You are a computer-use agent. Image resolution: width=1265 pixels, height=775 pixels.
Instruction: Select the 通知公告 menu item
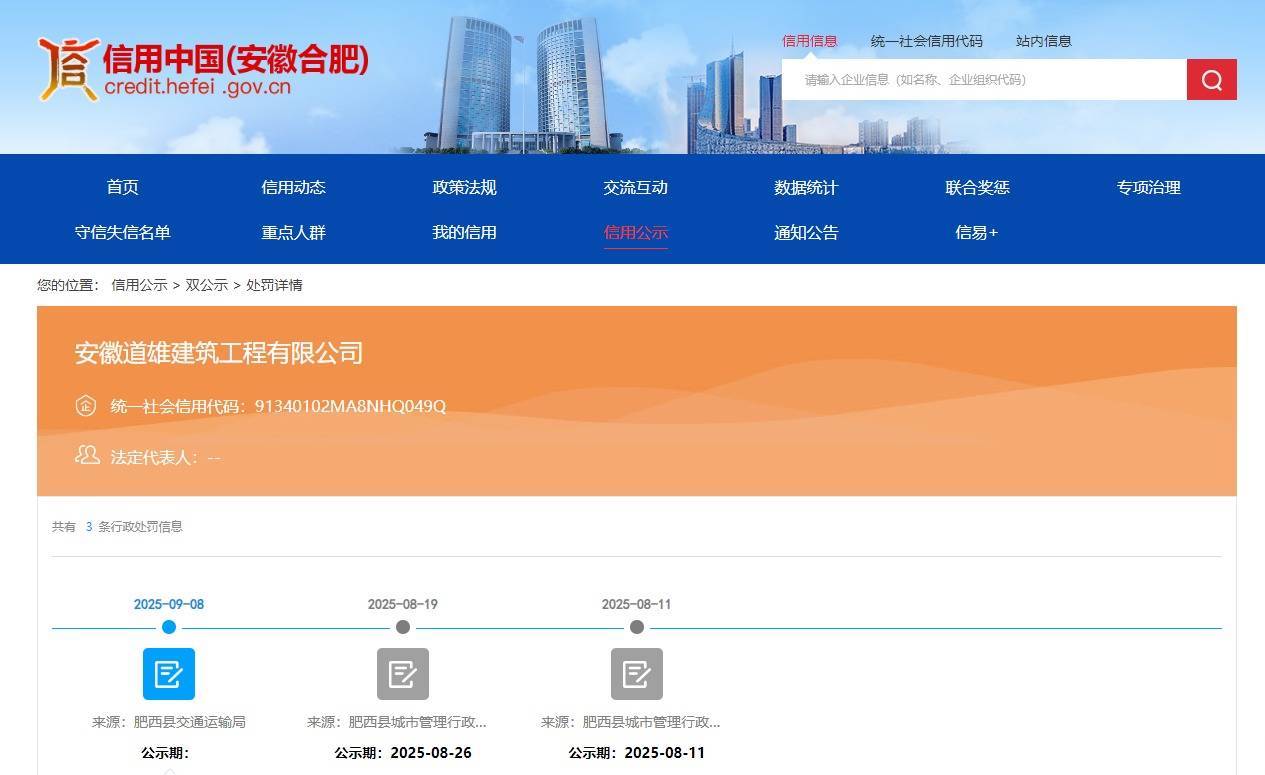point(806,232)
